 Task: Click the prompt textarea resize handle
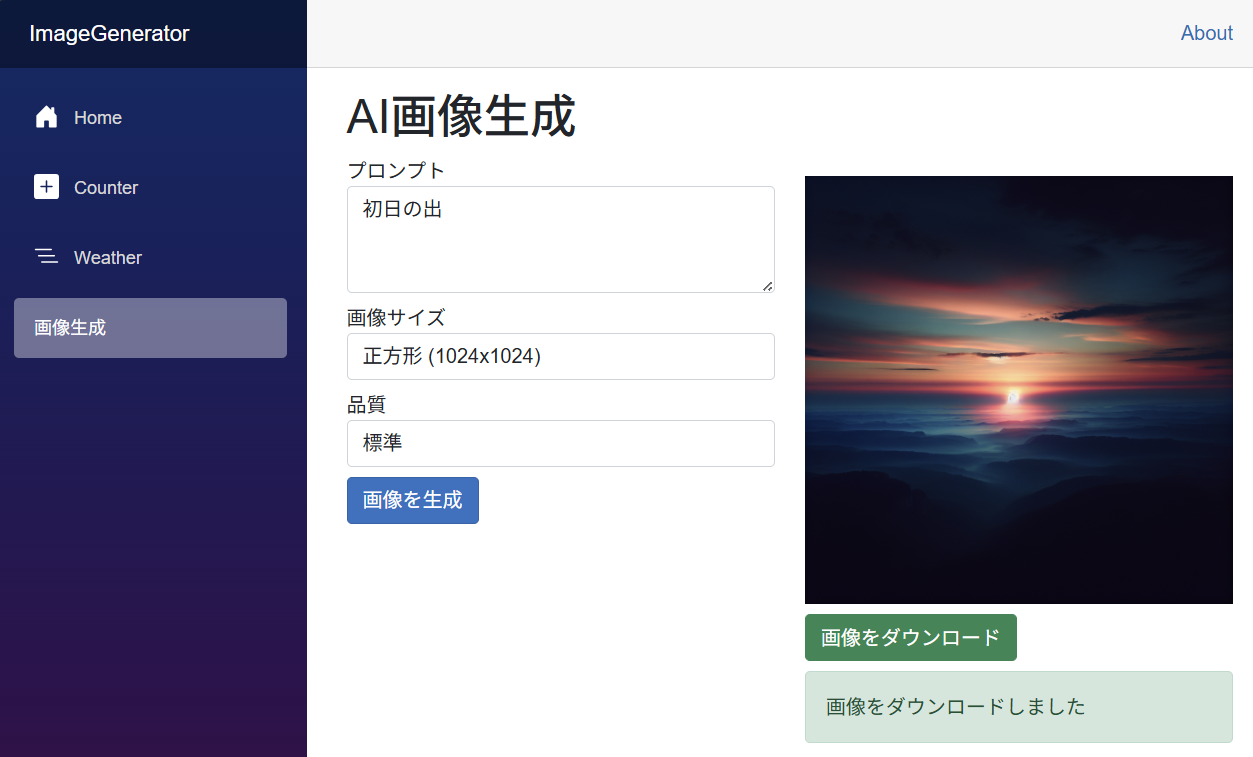point(767,286)
